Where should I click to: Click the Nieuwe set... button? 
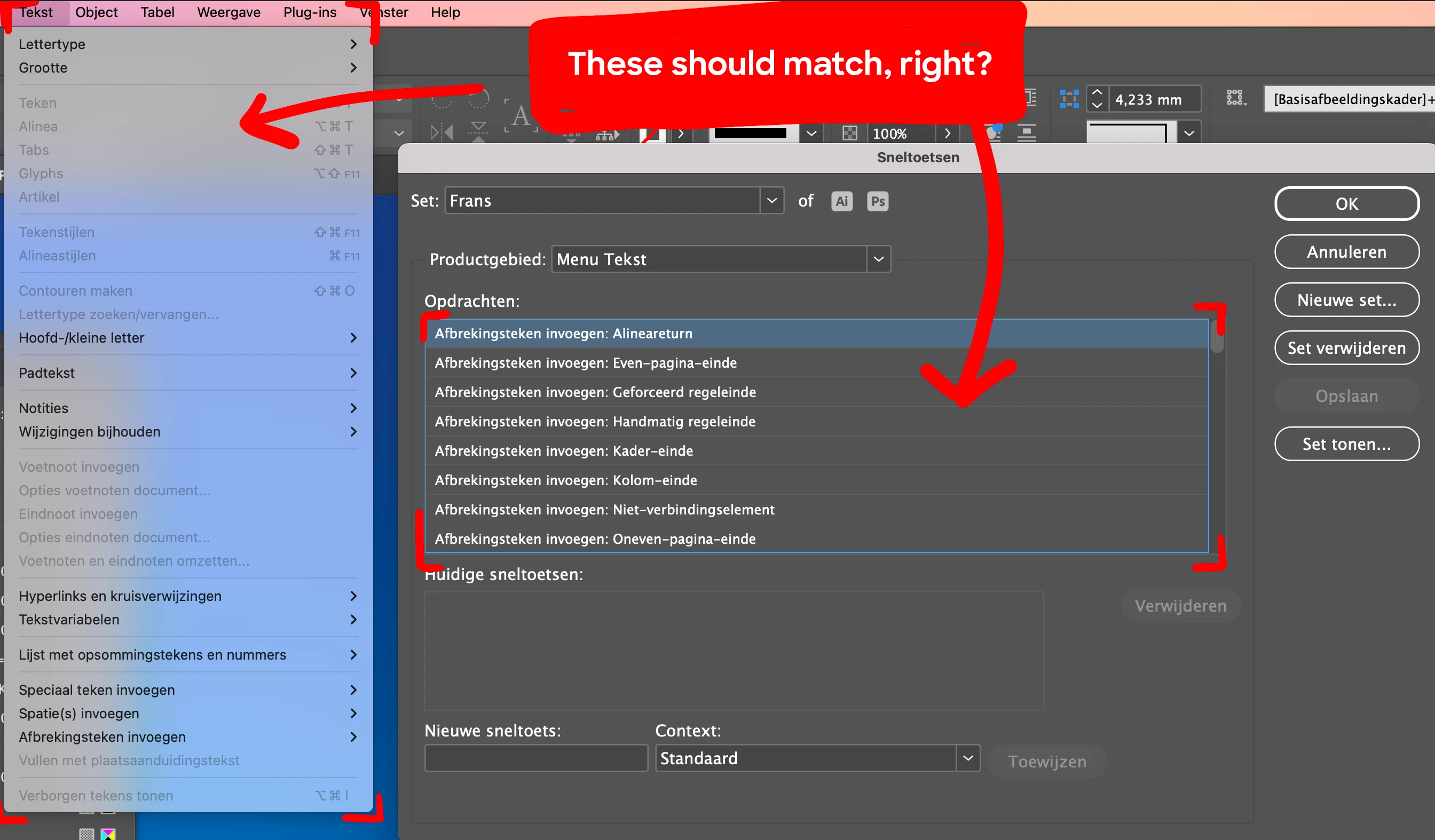pyautogui.click(x=1346, y=300)
